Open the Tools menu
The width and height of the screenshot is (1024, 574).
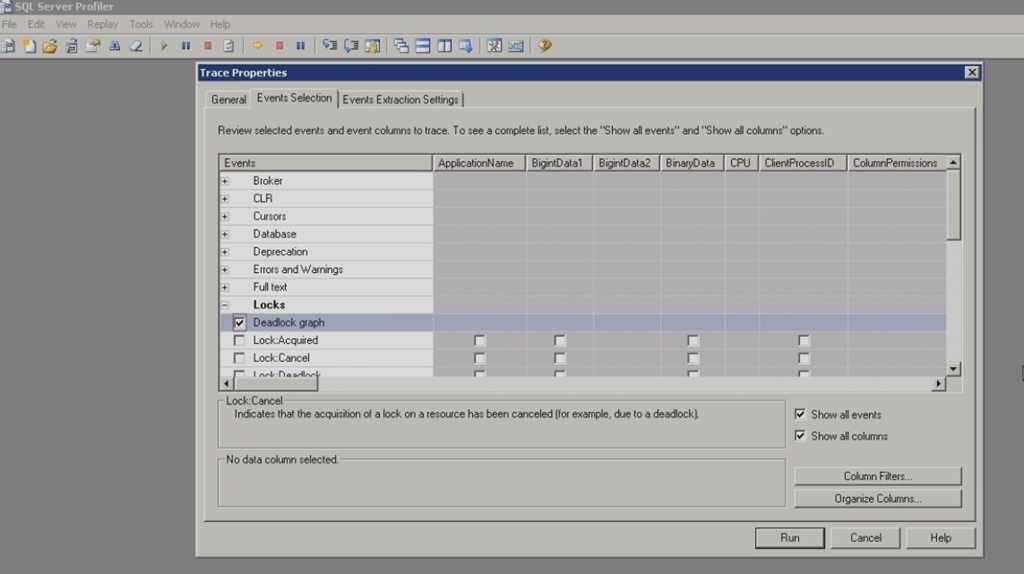[141, 24]
